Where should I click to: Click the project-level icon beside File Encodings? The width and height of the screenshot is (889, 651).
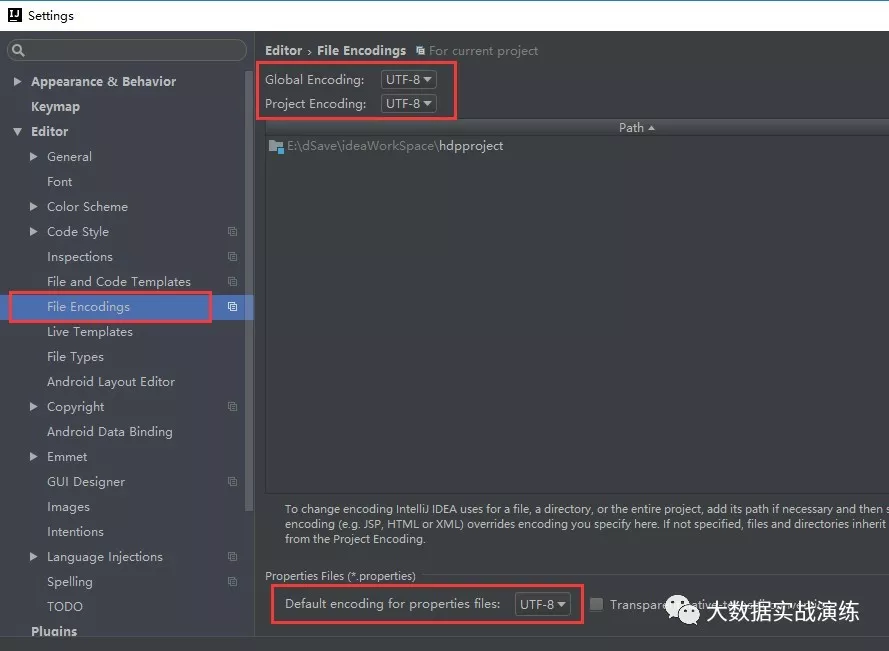[232, 306]
